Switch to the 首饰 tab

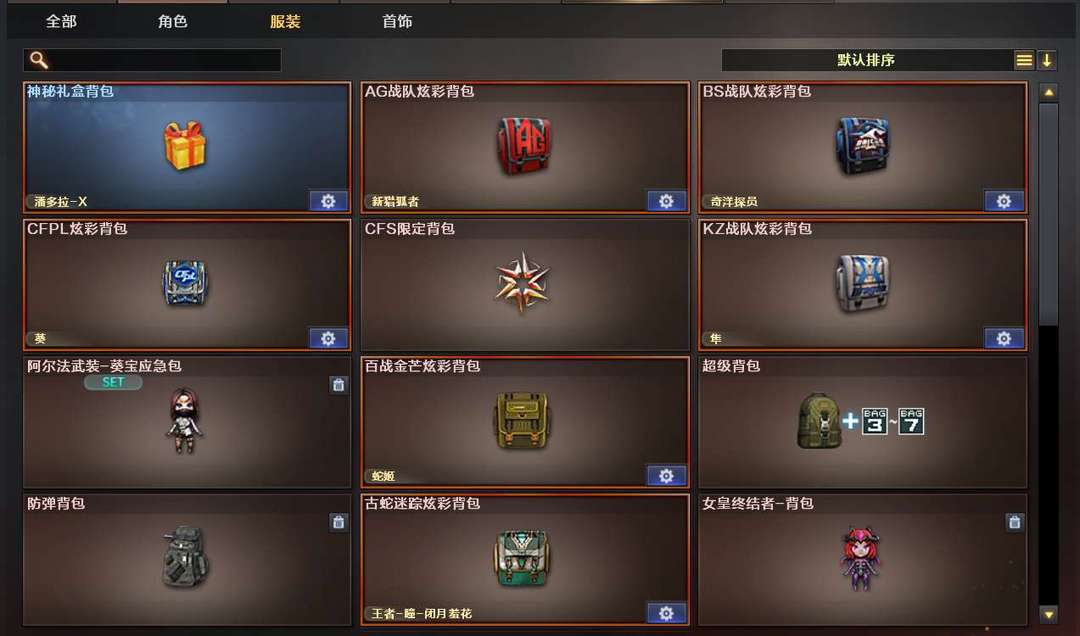point(397,21)
